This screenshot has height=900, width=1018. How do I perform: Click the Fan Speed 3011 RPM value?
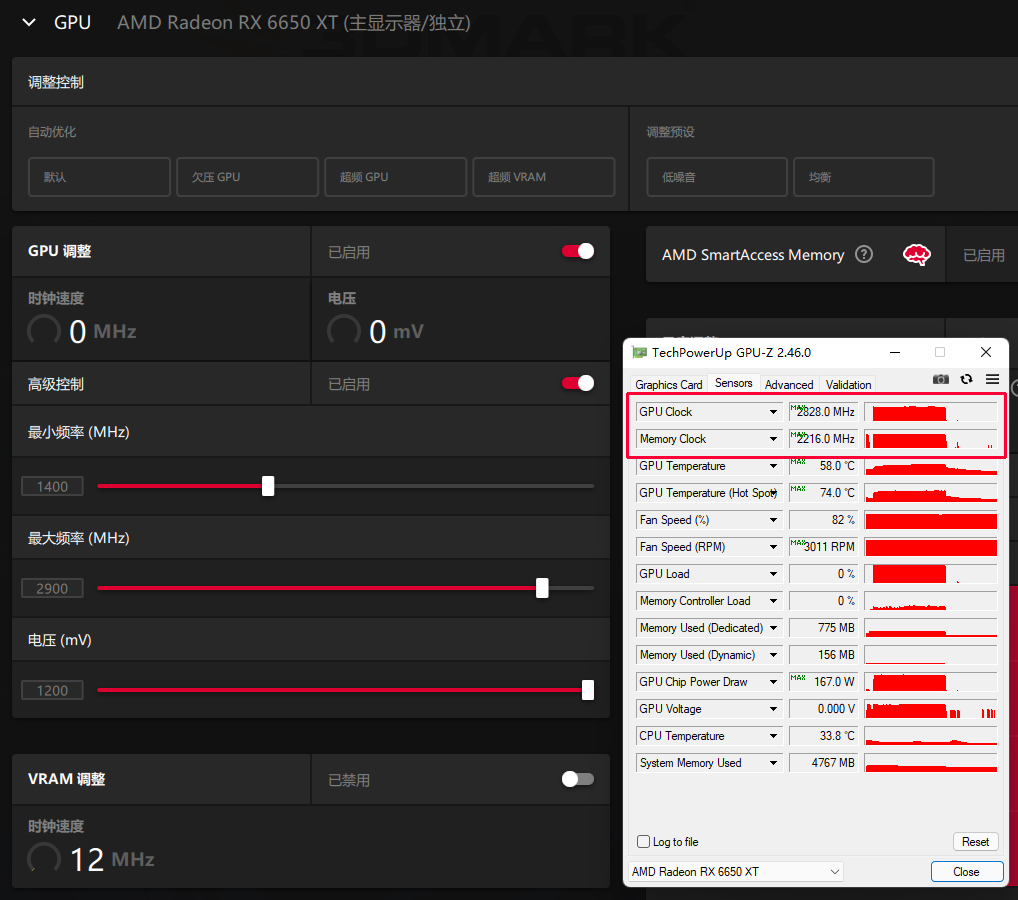[x=823, y=547]
